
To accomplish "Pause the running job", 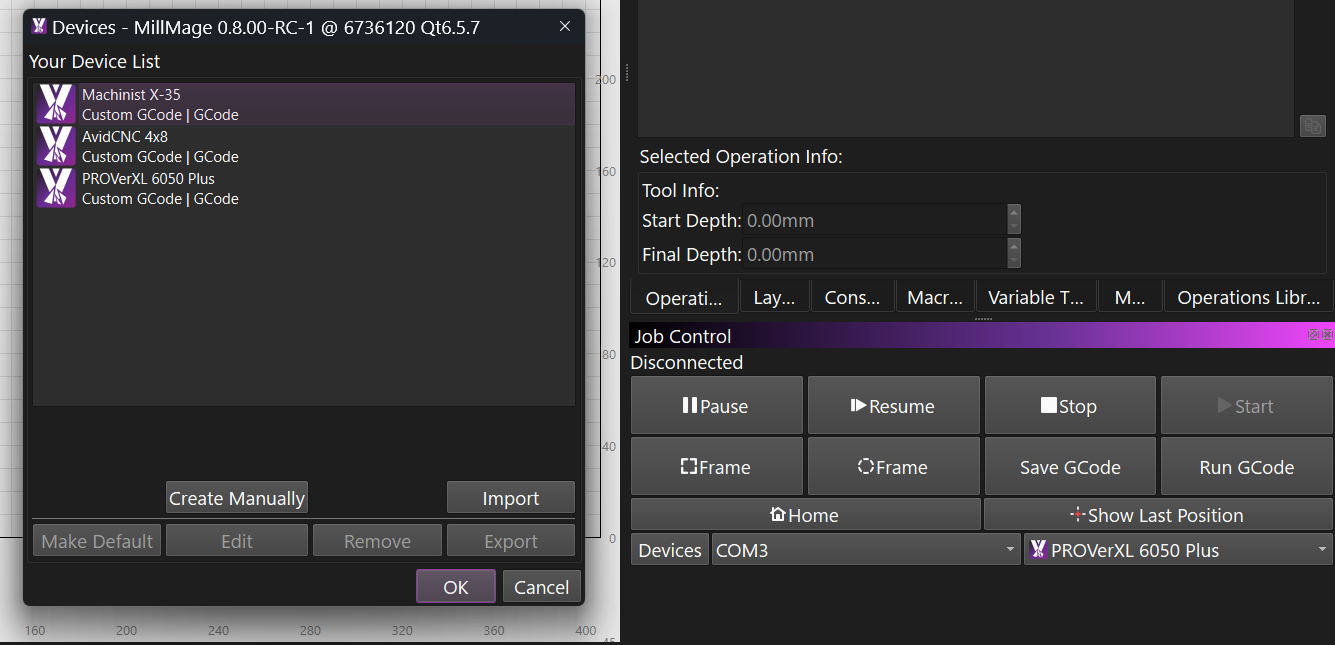I will pyautogui.click(x=717, y=406).
